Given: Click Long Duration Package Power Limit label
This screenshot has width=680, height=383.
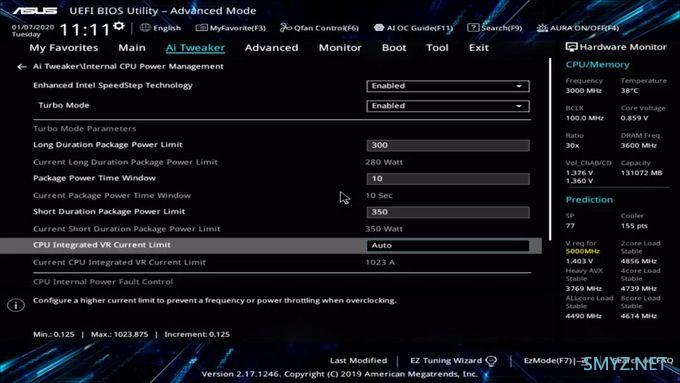Looking at the screenshot, I should [108, 144].
